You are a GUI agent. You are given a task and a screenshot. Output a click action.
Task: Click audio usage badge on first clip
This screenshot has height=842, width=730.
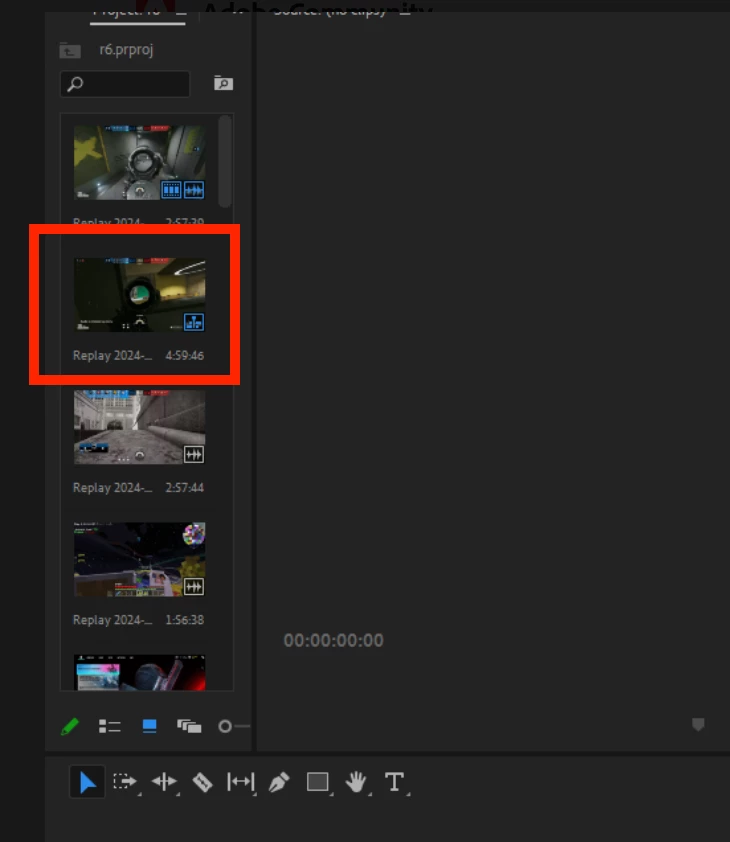[x=194, y=190]
